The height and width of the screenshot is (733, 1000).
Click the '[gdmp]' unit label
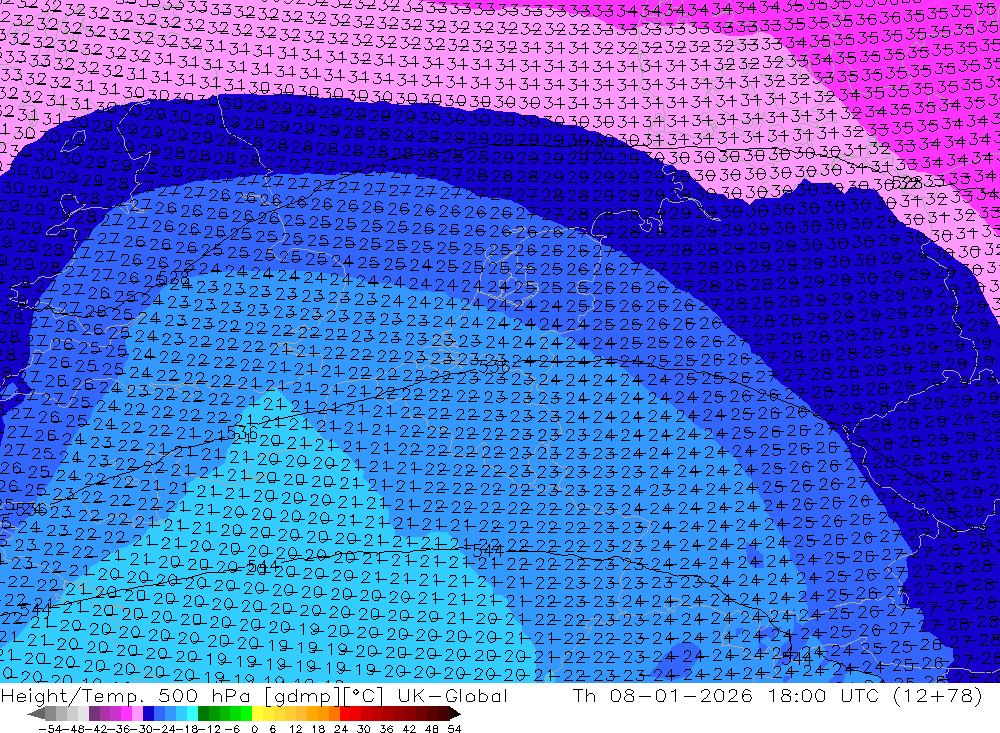click(302, 696)
